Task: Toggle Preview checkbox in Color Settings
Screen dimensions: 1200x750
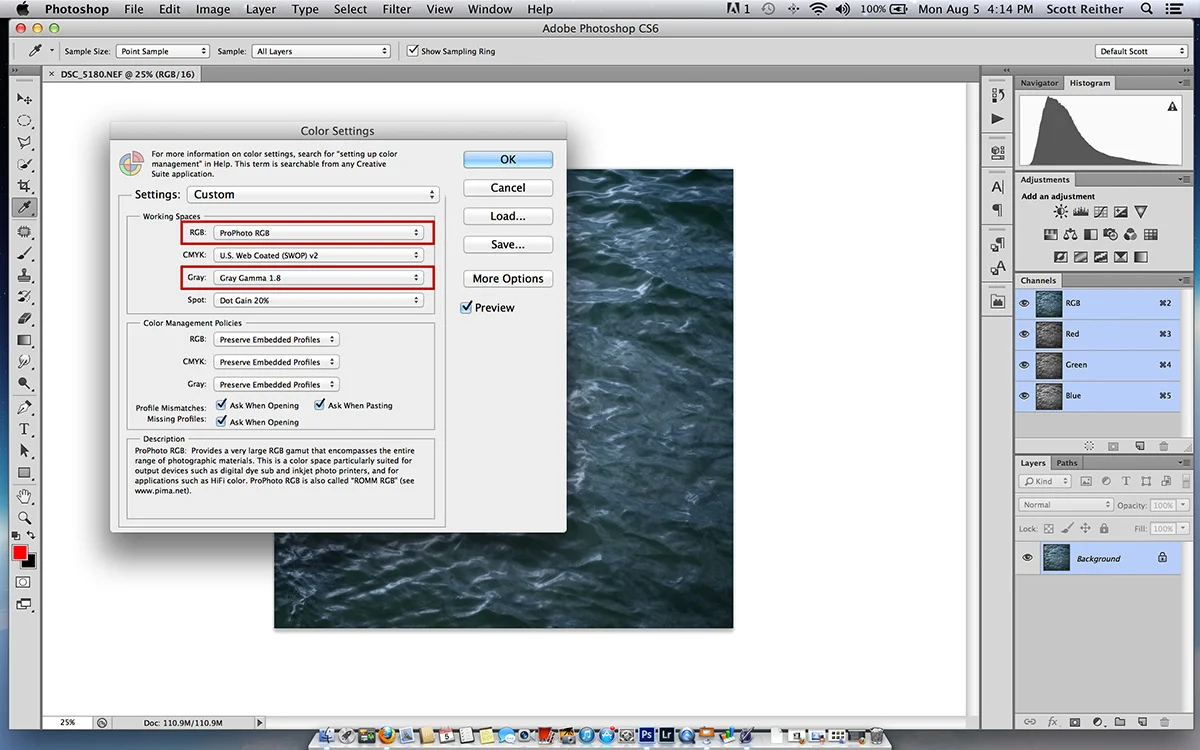Action: [466, 308]
